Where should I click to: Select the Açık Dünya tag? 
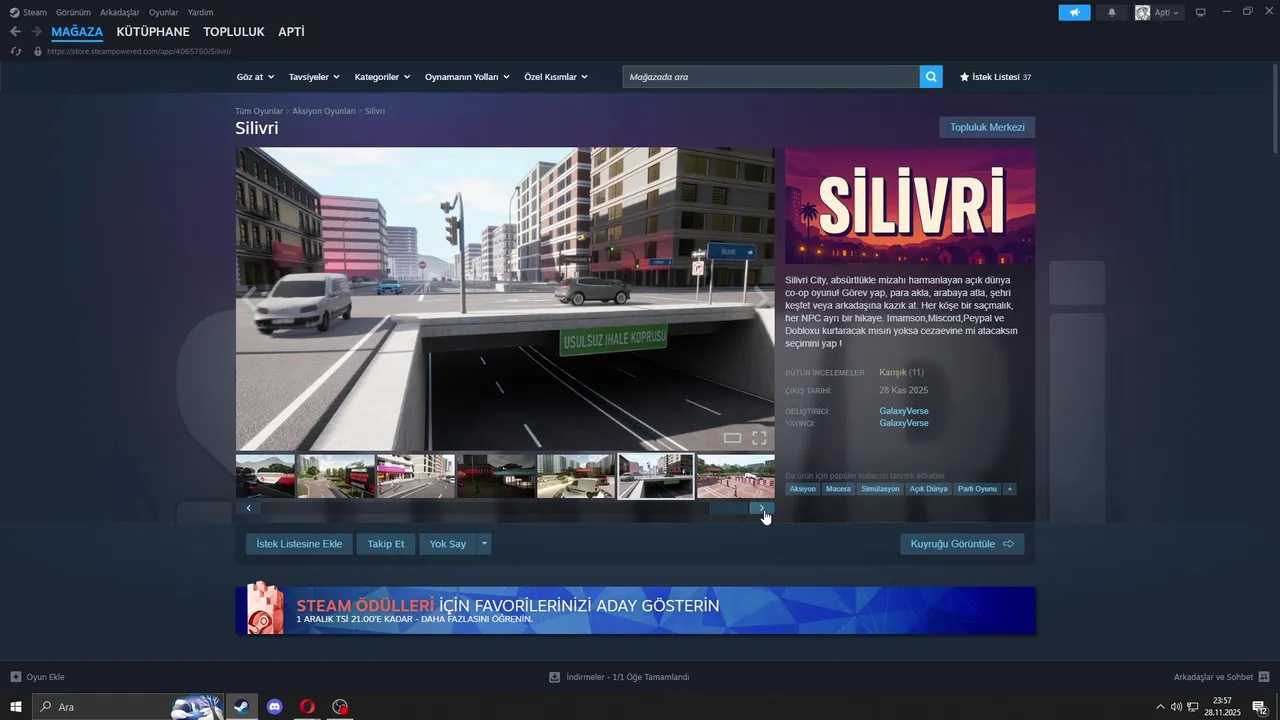[928, 489]
